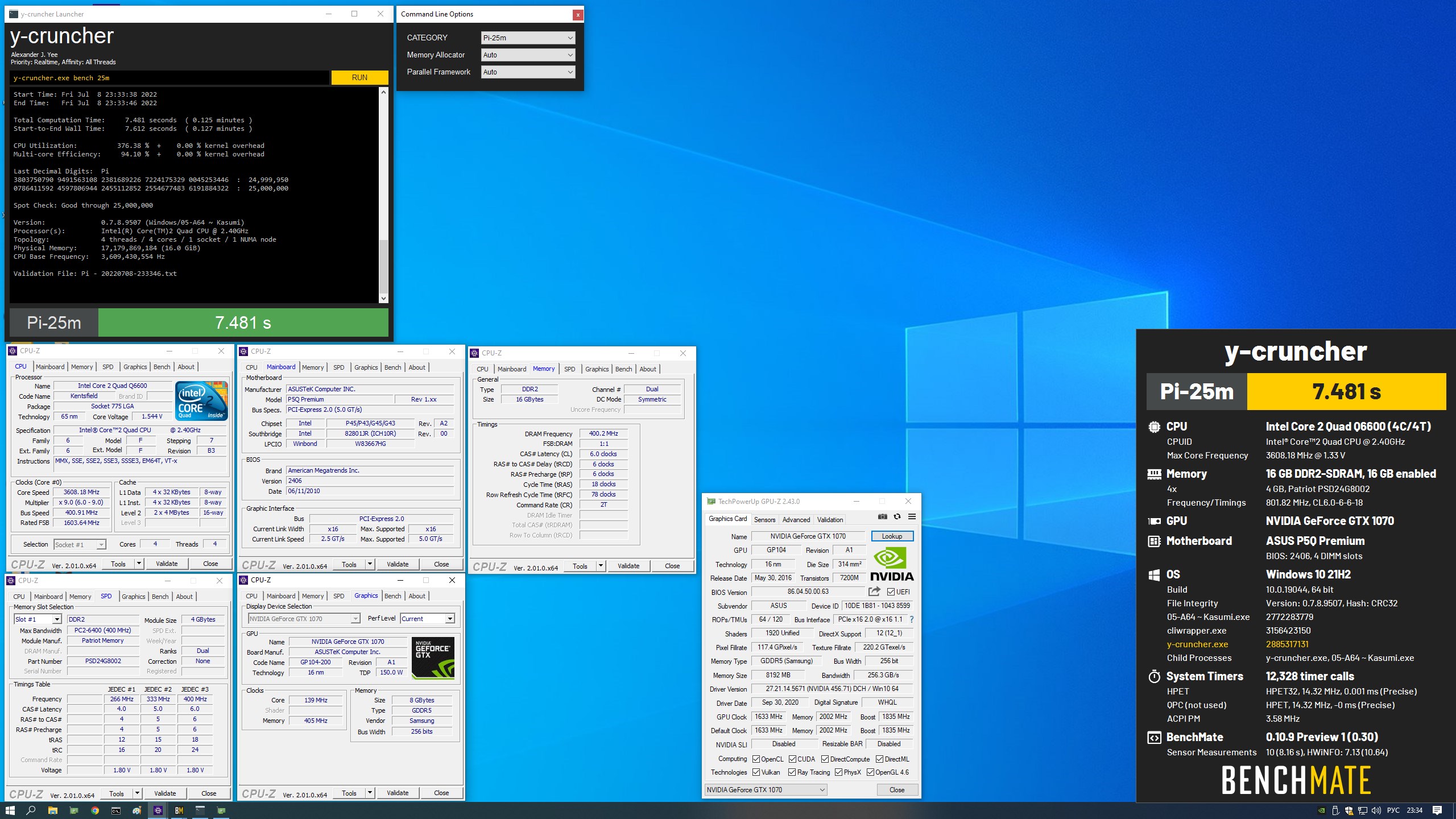Open the Parallel Framework dropdown
Image resolution: width=1456 pixels, height=819 pixels.
pyautogui.click(x=528, y=72)
